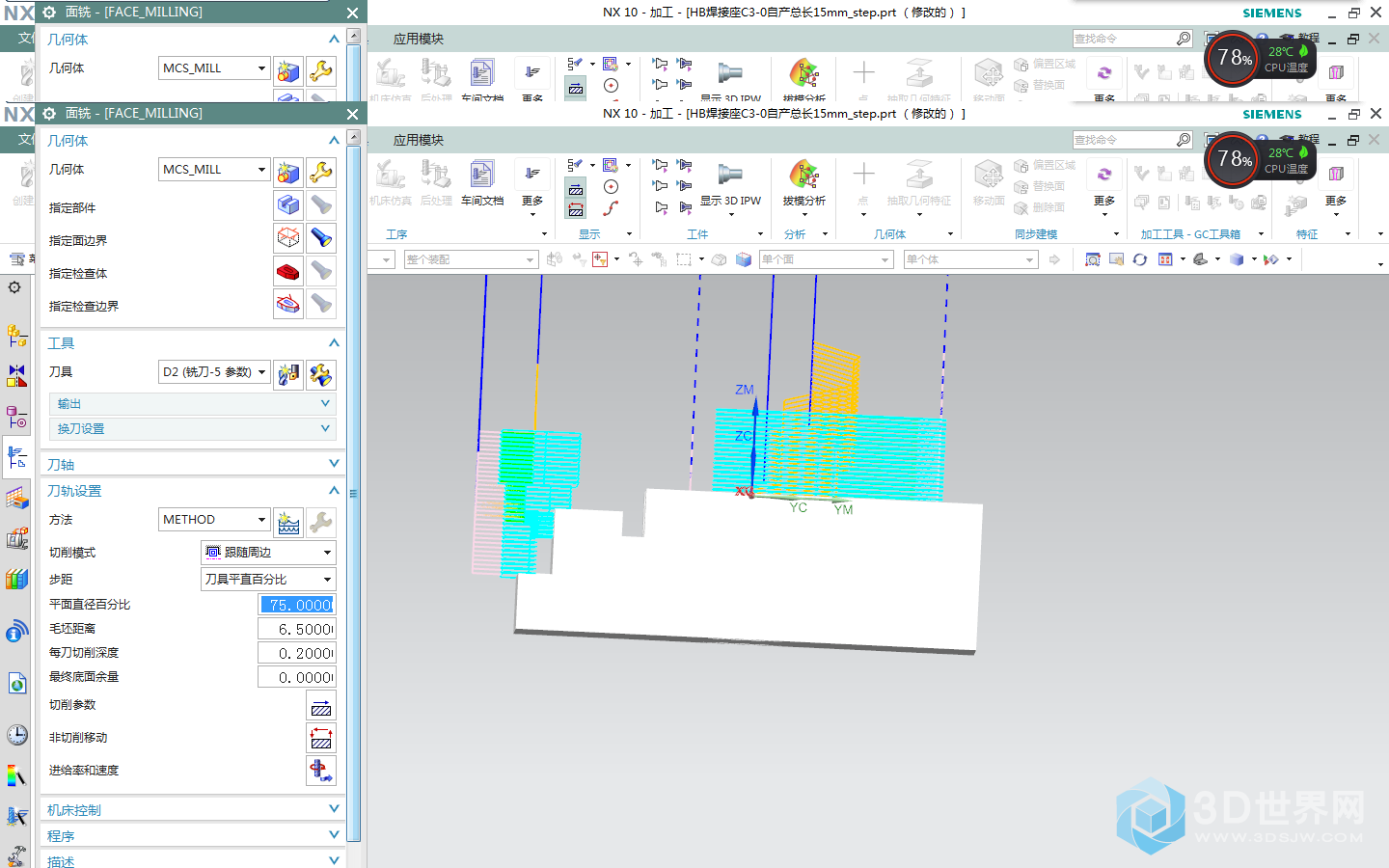Open the 几何体 MCS_MILL dropdown
Image resolution: width=1389 pixels, height=868 pixels.
[x=214, y=170]
